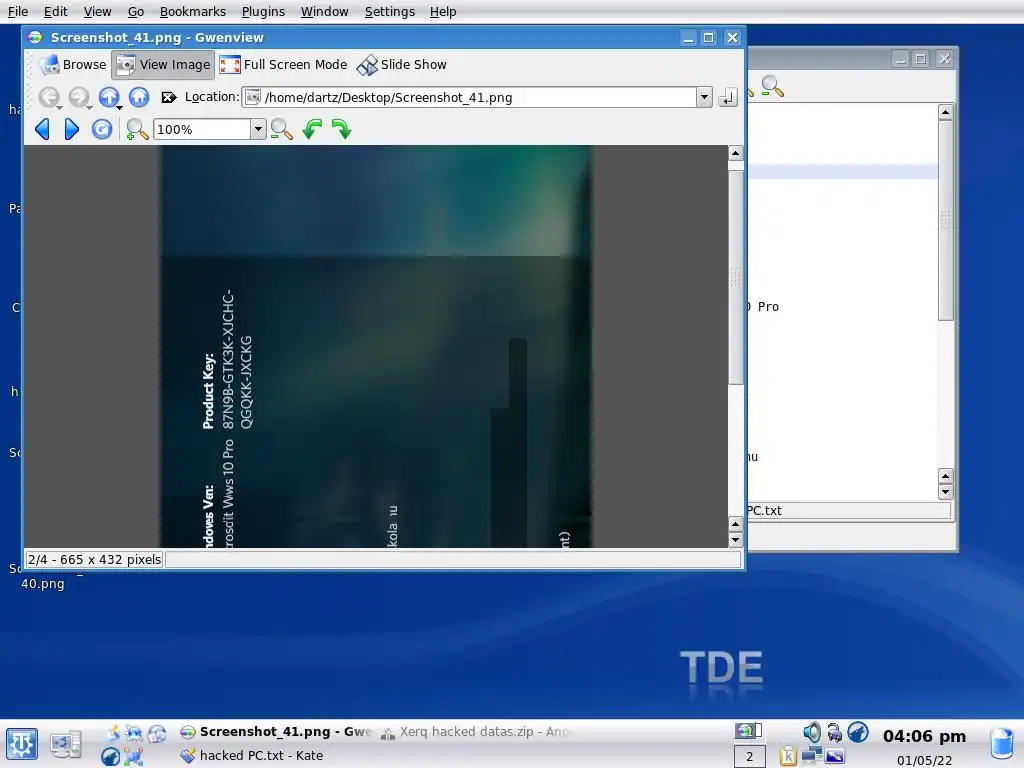The image size is (1024, 768).
Task: Open the zoom level dropdown
Action: 258,129
